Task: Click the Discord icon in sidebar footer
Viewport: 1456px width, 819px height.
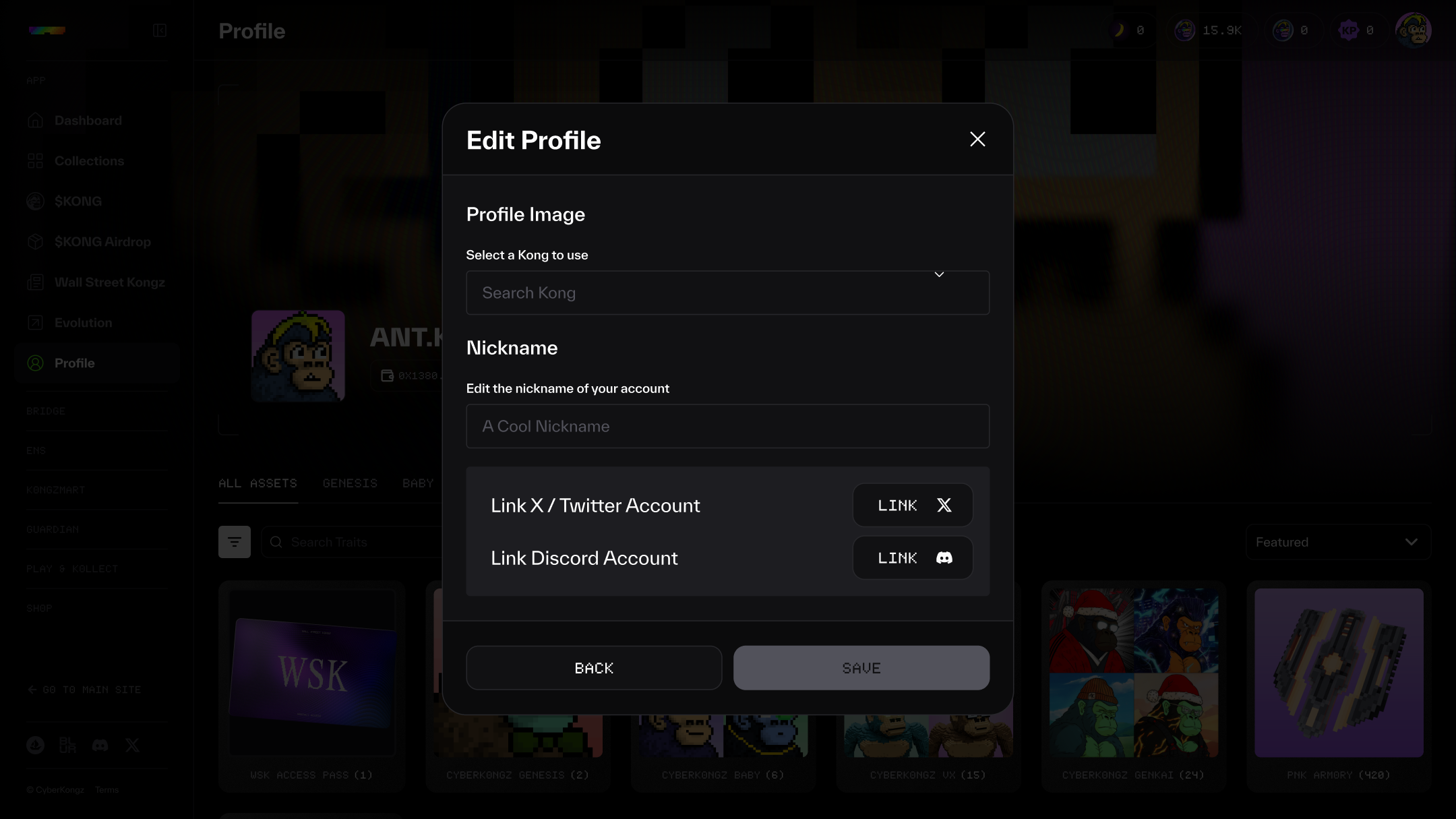Action: coord(100,745)
